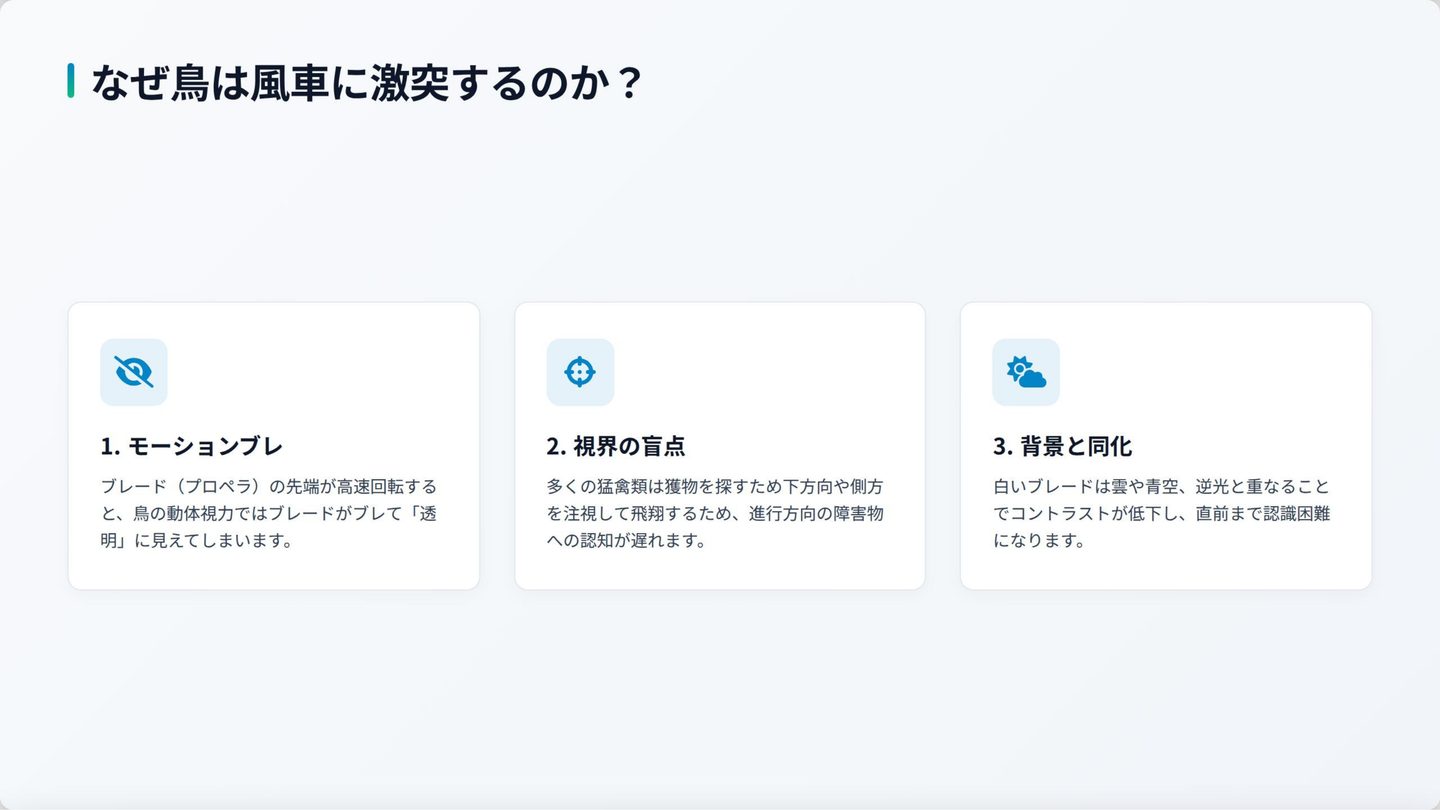Click the crosshair target icon

(x=580, y=372)
